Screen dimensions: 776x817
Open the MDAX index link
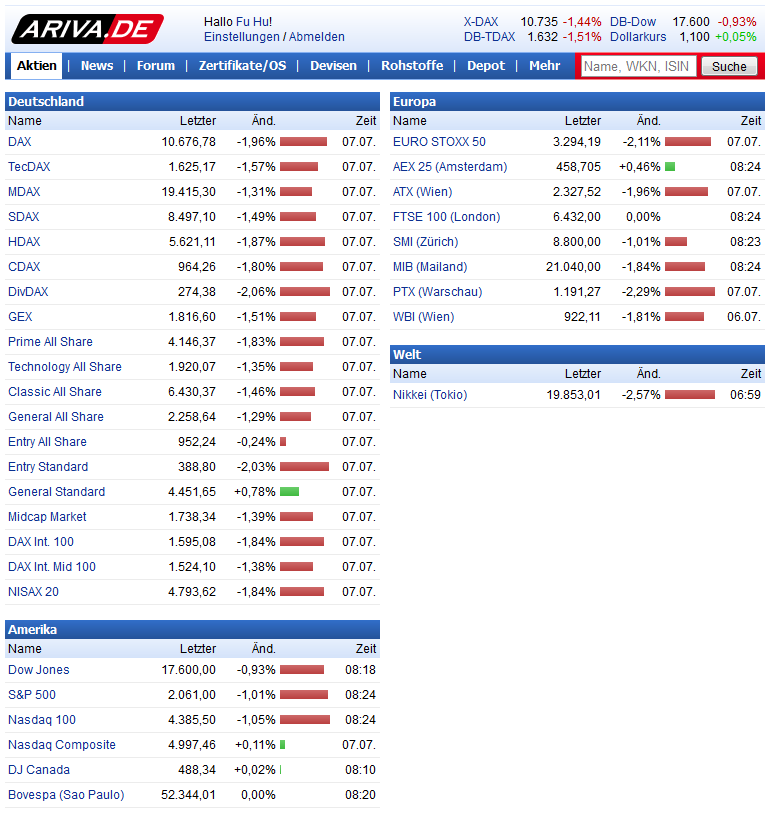pyautogui.click(x=24, y=192)
